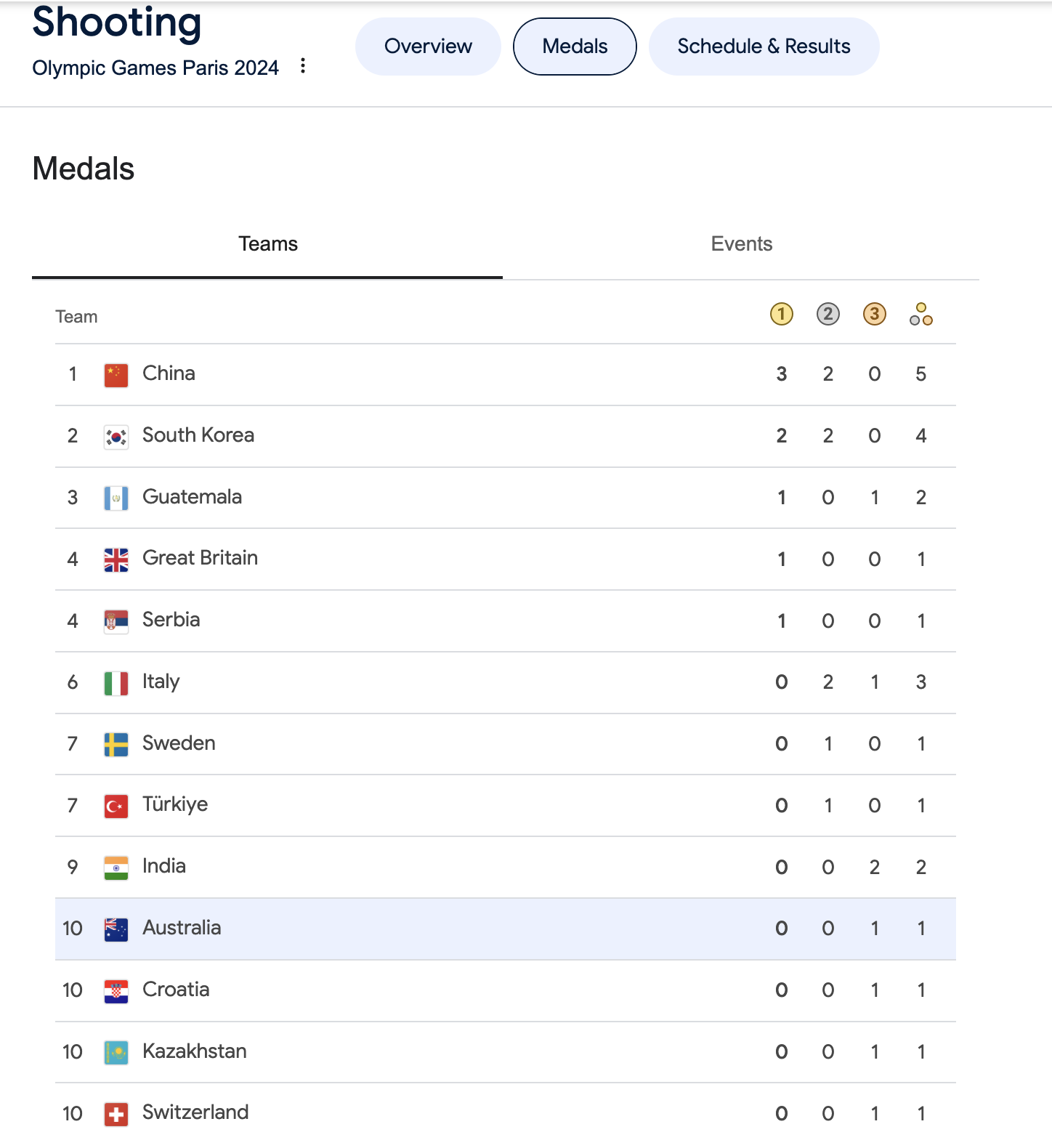Open the Italy team link
Image resolution: width=1052 pixels, height=1148 pixels.
161,682
